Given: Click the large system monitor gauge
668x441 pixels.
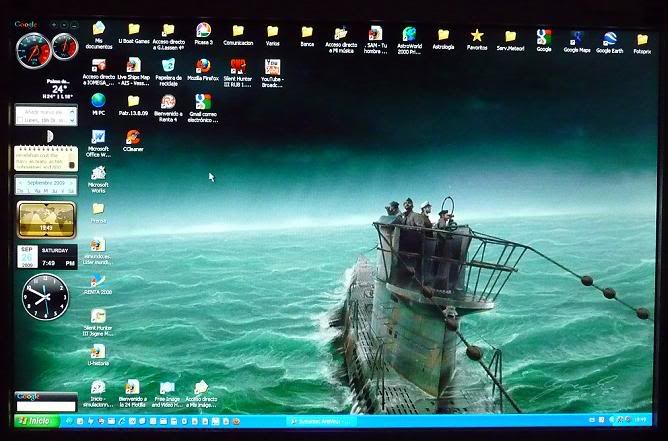Looking at the screenshot, I should click(34, 51).
